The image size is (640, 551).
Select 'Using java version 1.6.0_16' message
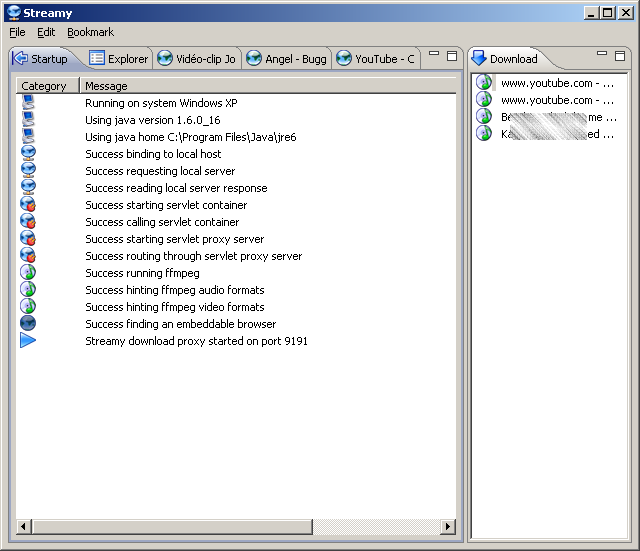153,120
